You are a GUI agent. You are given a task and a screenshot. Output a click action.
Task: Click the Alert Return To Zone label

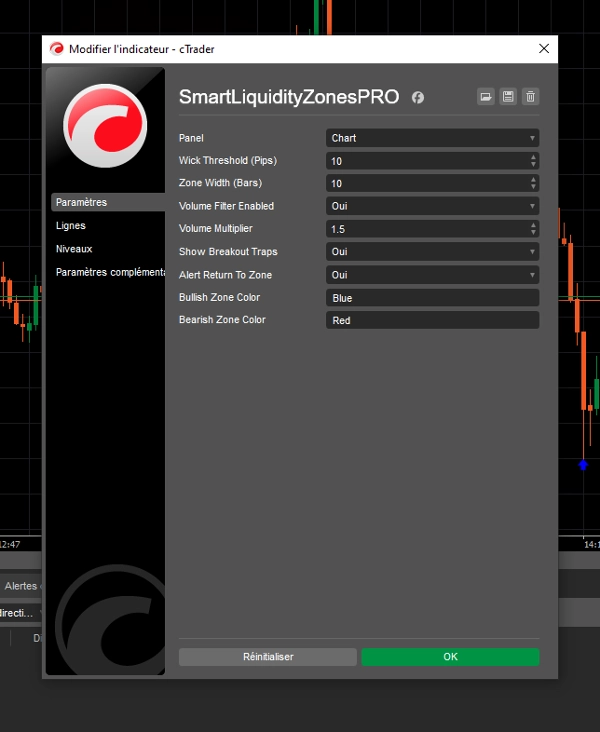tap(226, 275)
